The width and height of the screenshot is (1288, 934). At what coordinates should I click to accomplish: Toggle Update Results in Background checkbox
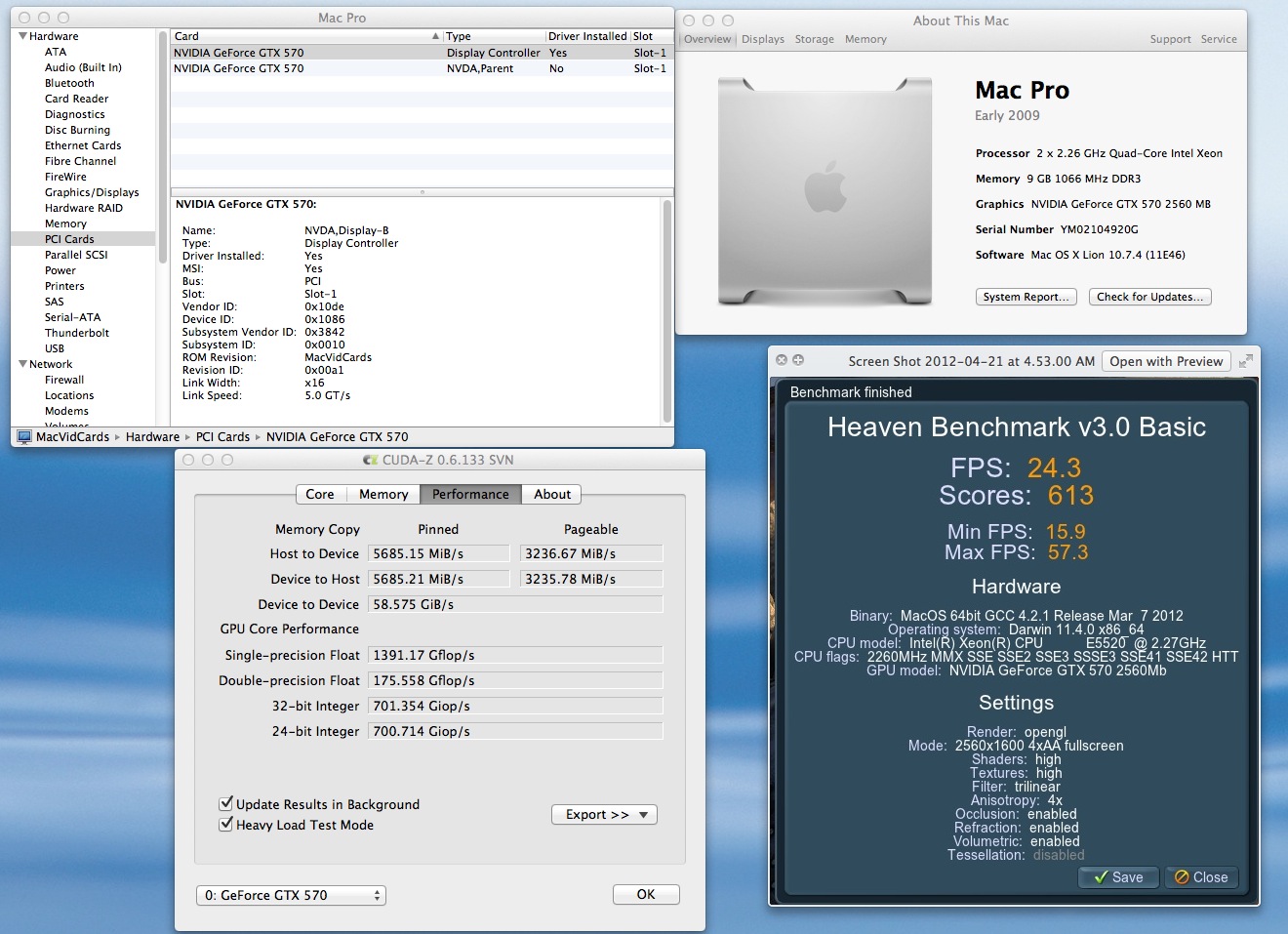(x=226, y=803)
